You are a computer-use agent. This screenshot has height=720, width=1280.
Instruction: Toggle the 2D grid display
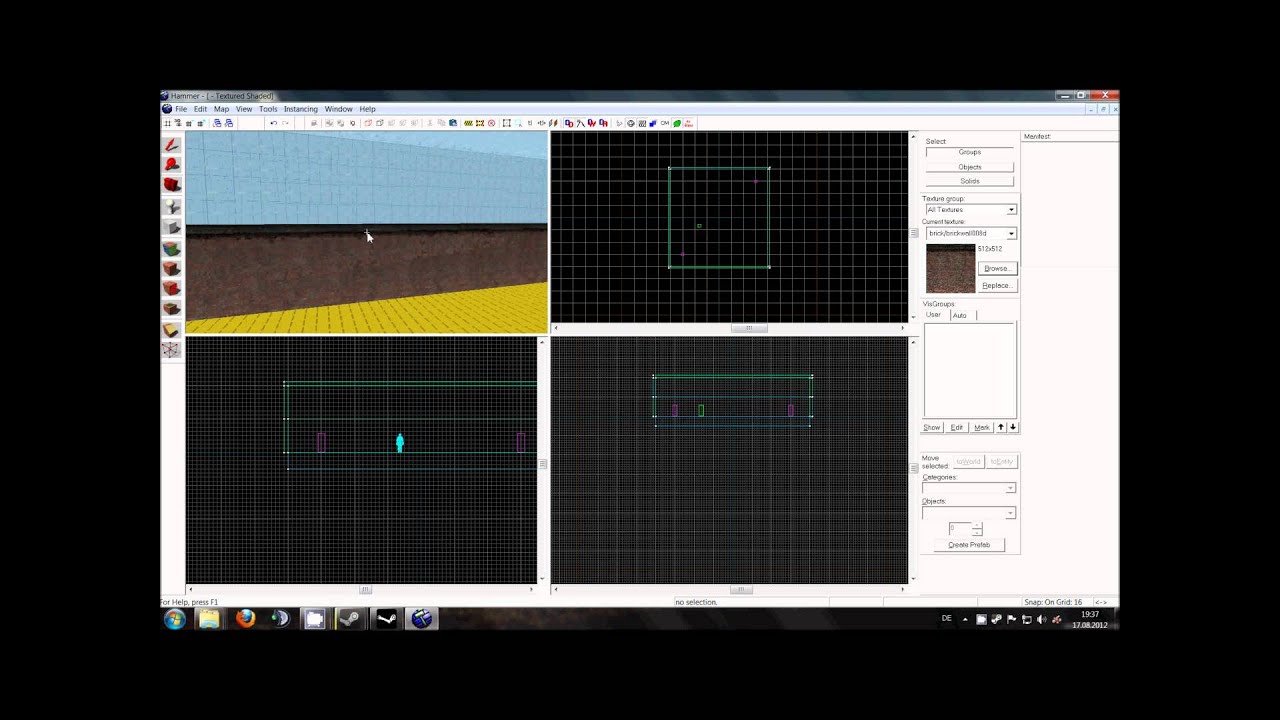(167, 123)
